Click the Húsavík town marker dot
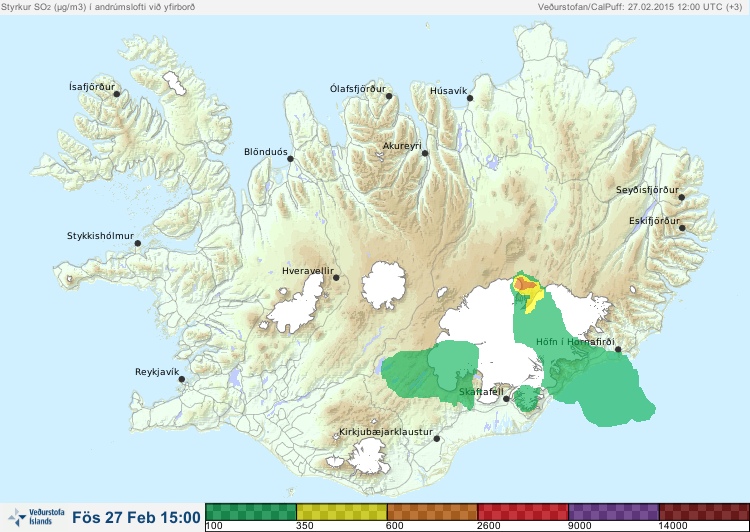Image resolution: width=750 pixels, height=532 pixels. click(x=470, y=98)
